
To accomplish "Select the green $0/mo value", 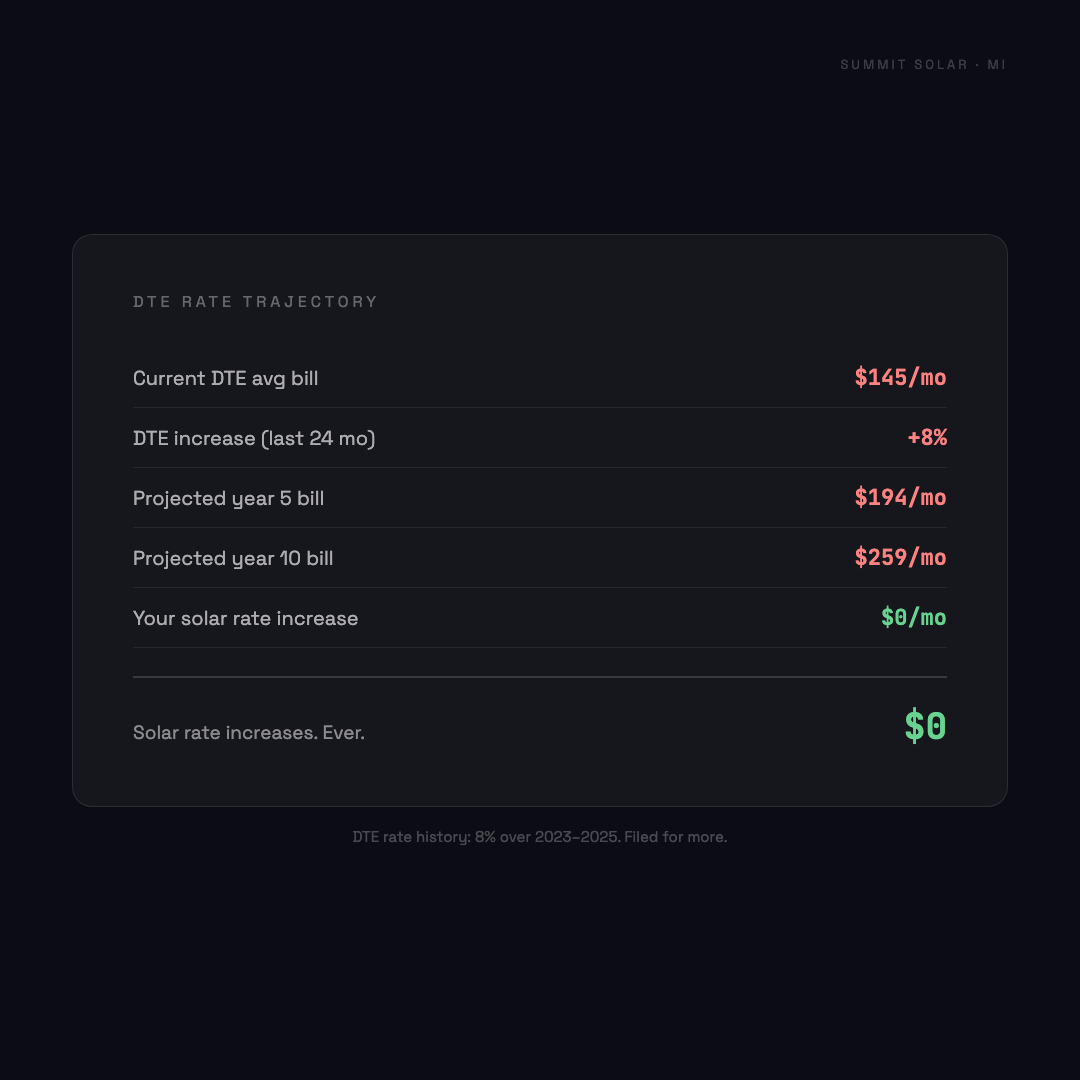I will pyautogui.click(x=913, y=618).
